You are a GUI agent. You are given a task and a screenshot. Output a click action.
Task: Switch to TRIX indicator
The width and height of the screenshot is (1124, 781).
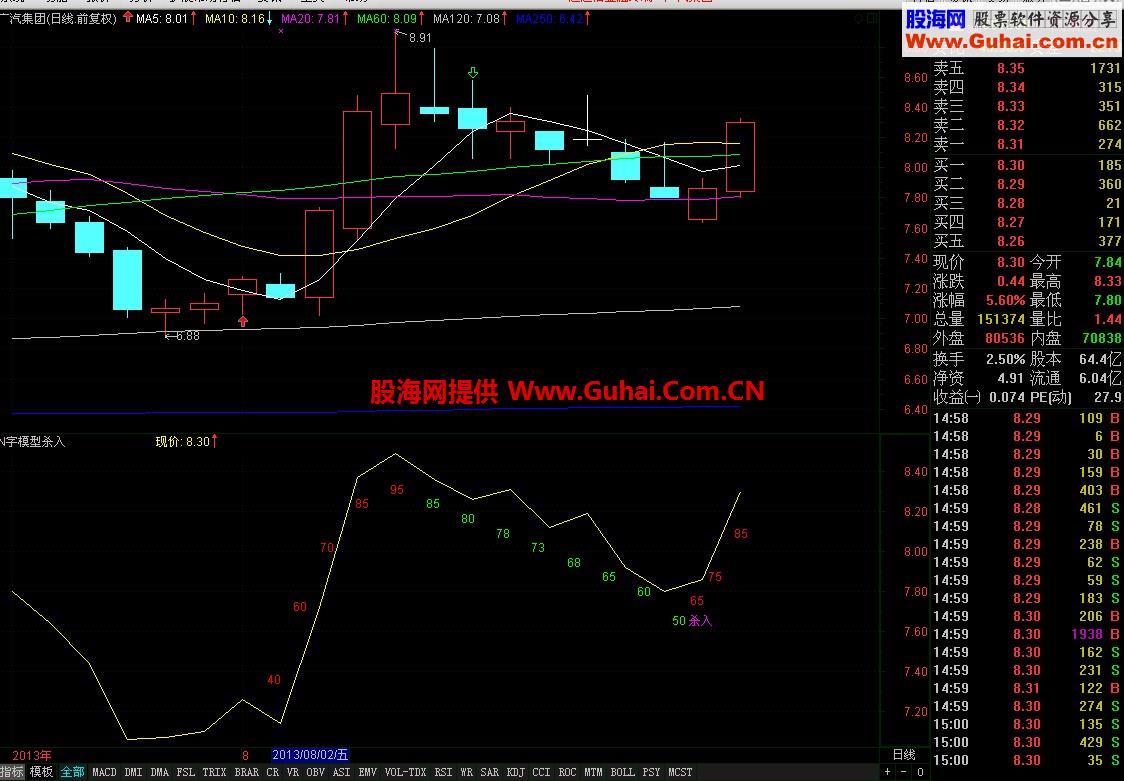tap(214, 772)
